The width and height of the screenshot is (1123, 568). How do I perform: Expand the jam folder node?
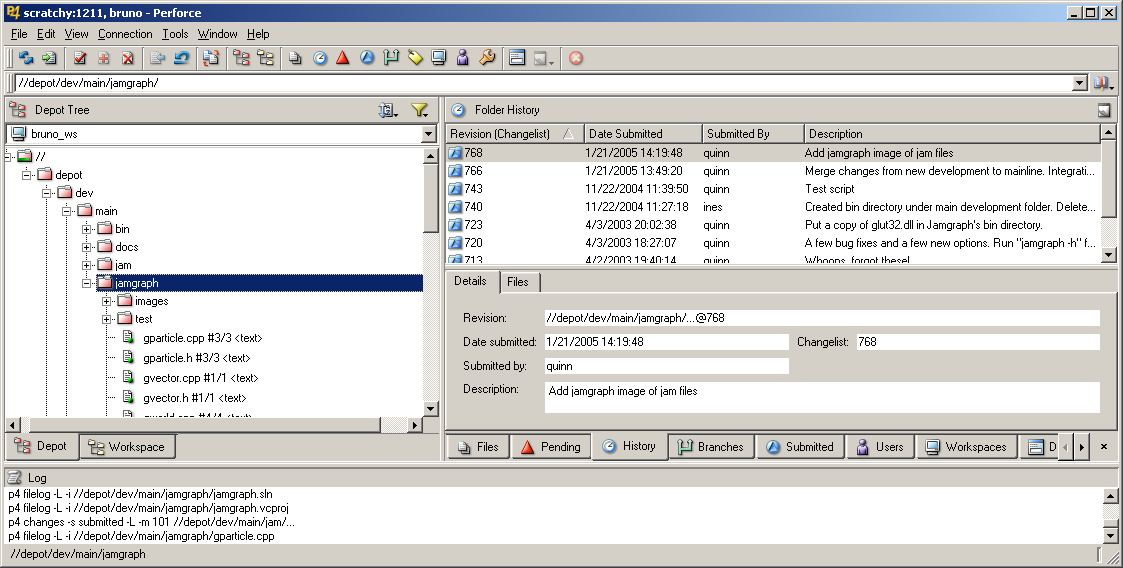pyautogui.click(x=87, y=265)
